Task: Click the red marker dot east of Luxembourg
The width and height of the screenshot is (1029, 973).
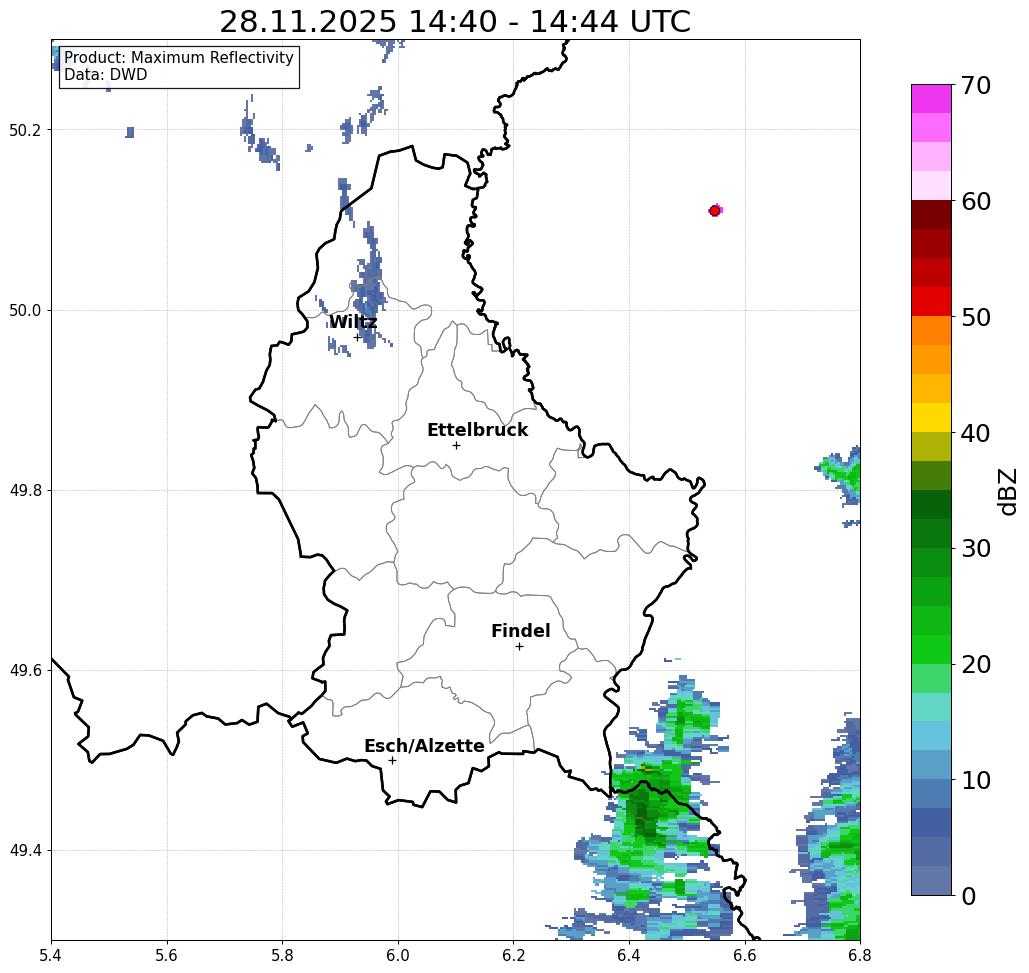Action: pos(715,211)
